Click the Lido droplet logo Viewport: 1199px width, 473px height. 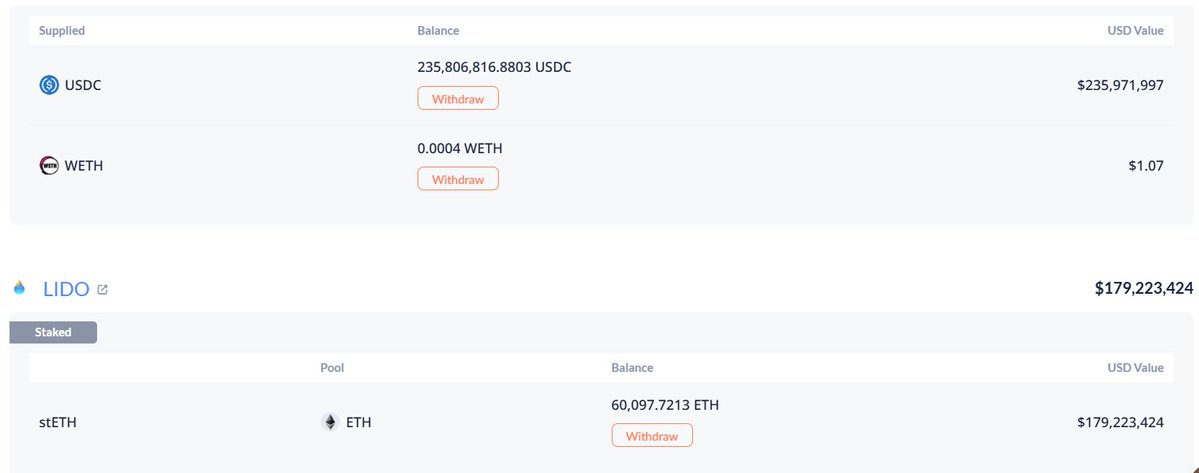19,289
